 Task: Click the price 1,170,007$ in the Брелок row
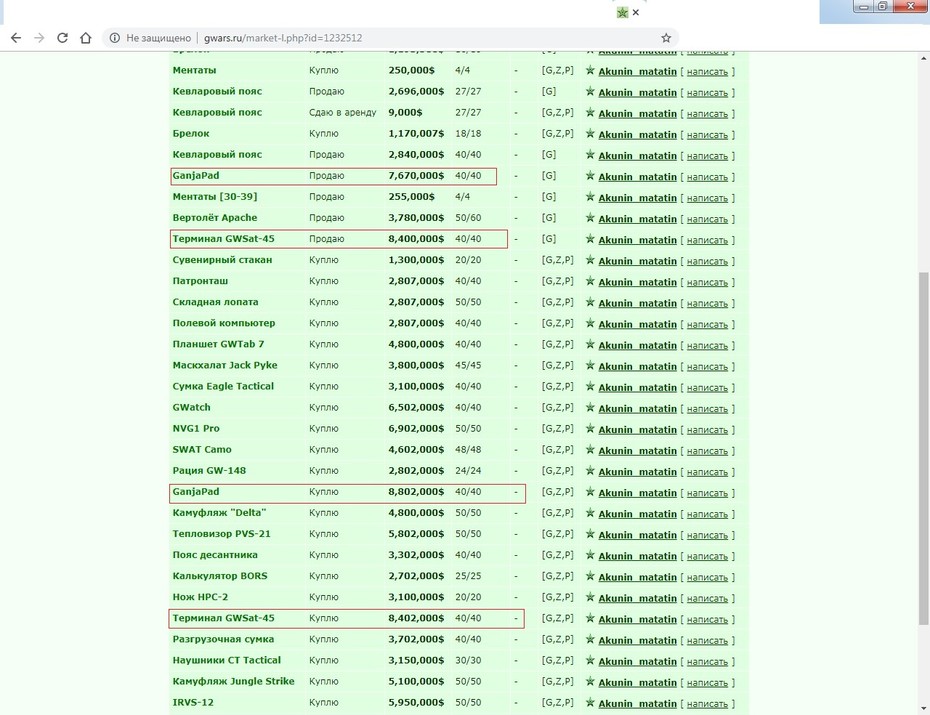click(x=416, y=133)
